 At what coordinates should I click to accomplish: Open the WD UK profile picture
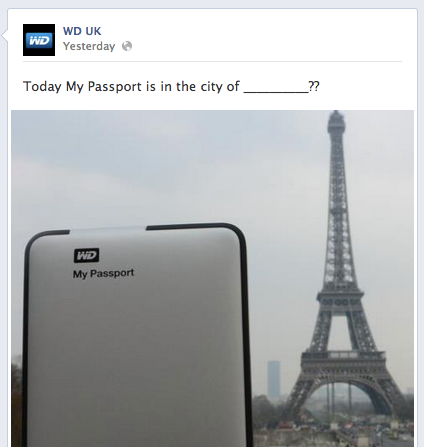click(39, 40)
